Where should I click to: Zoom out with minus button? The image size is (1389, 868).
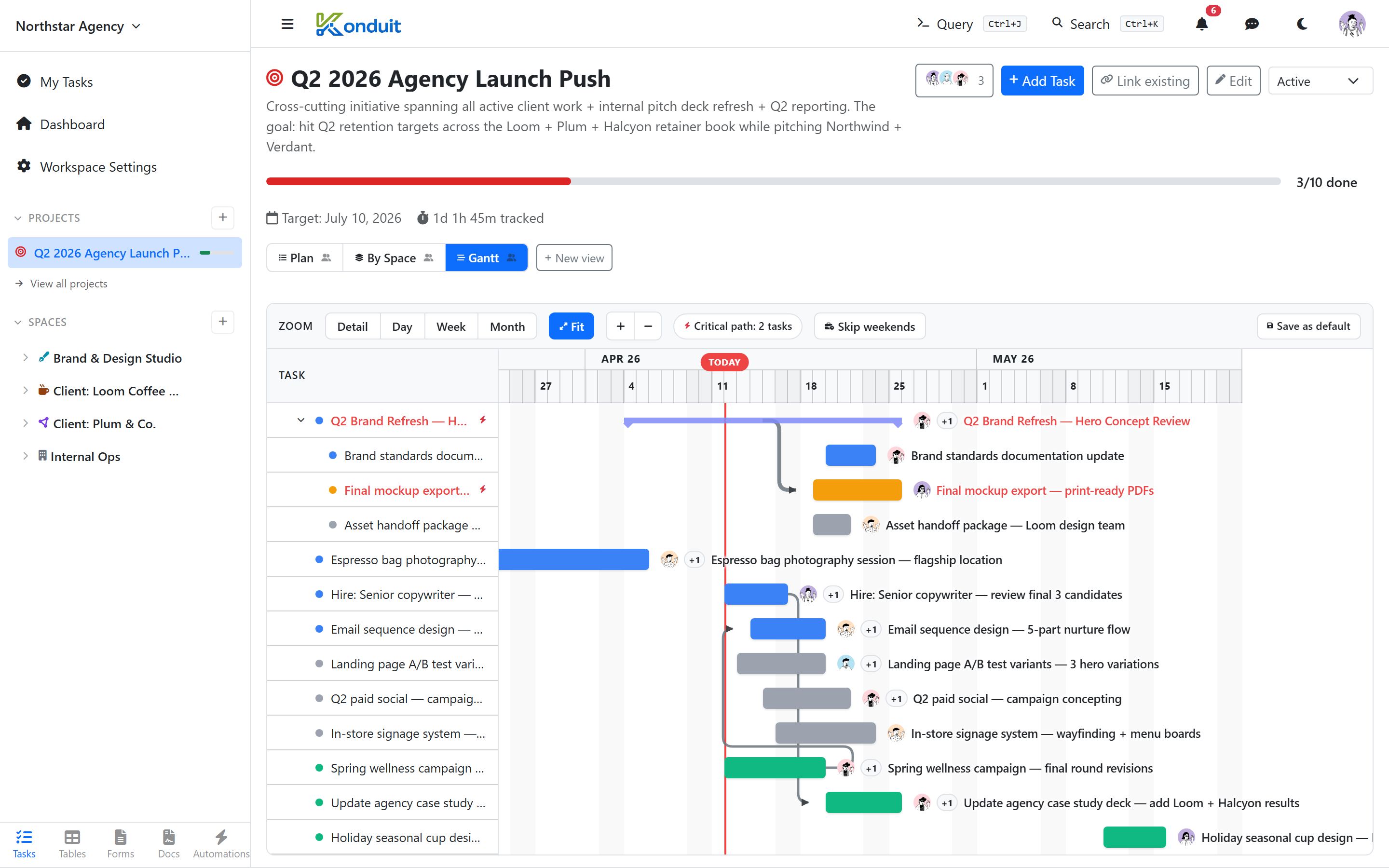[x=648, y=326]
